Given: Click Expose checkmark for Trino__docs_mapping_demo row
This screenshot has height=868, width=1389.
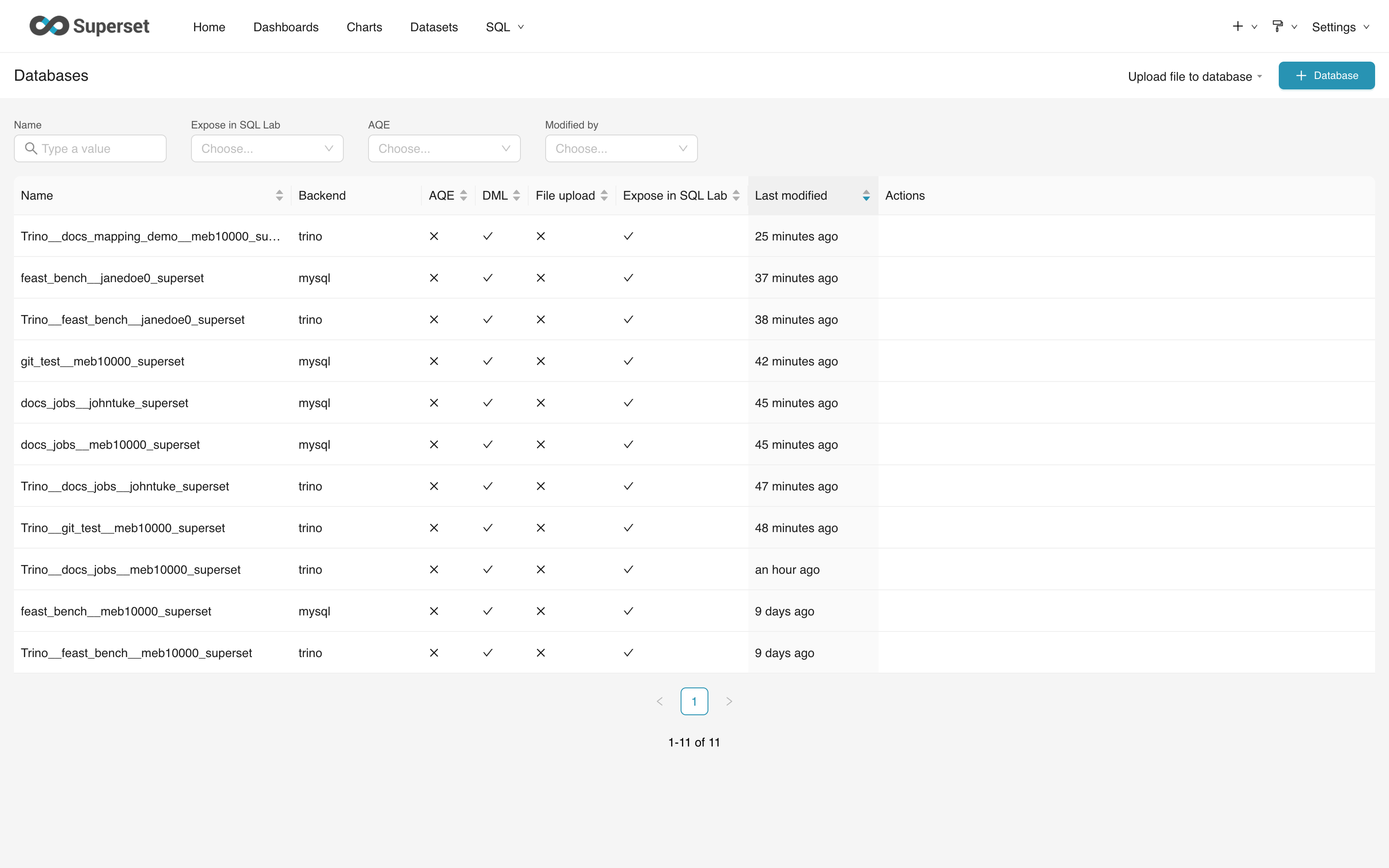Looking at the screenshot, I should (x=629, y=236).
